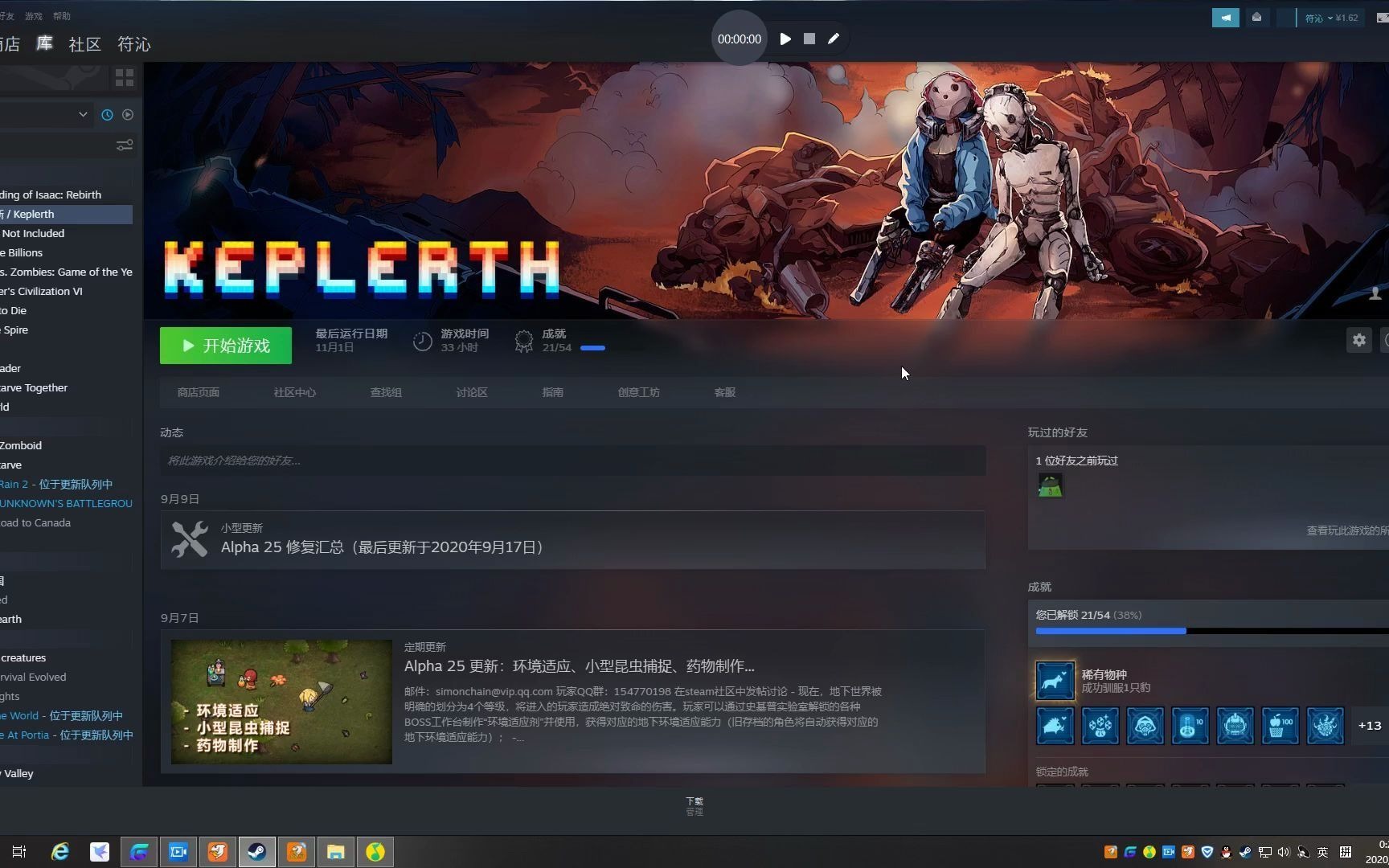Open the 符沁 profile menu

pyautogui.click(x=134, y=44)
